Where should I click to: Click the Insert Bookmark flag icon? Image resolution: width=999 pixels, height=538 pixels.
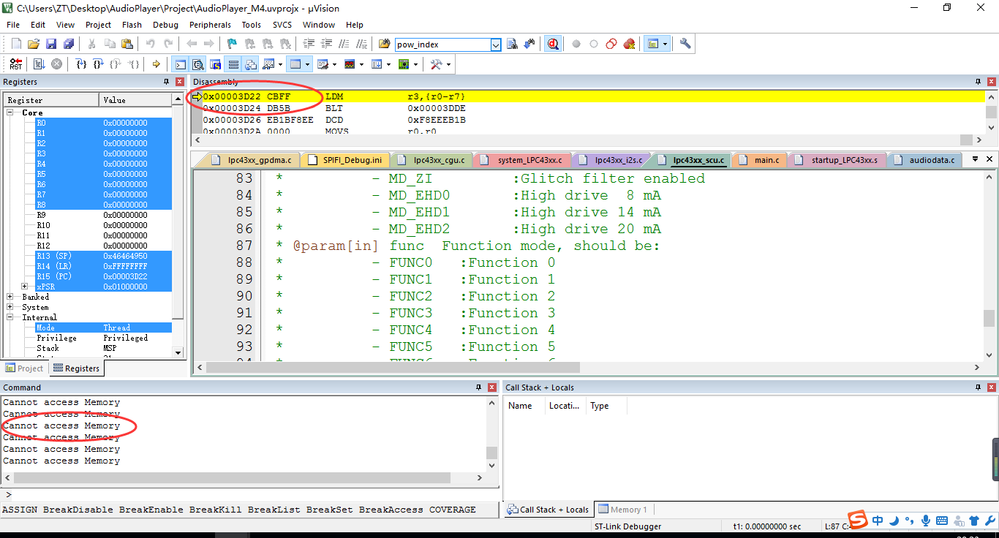tap(232, 44)
